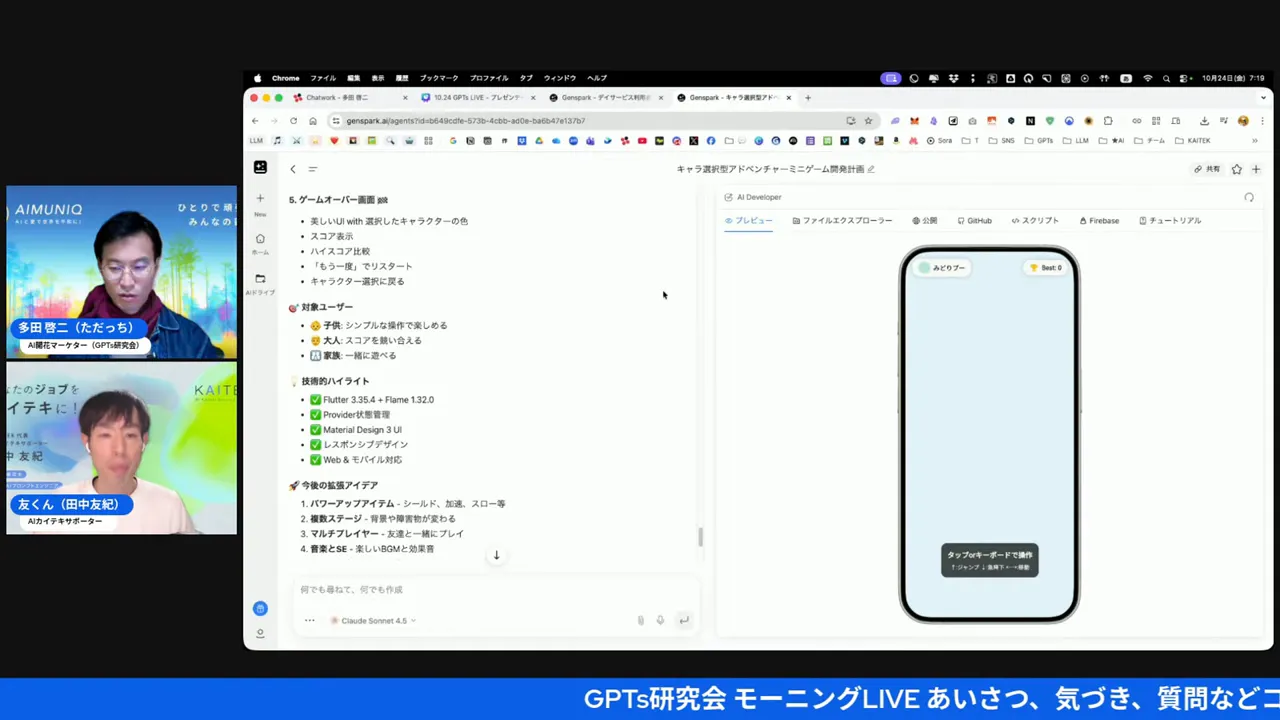Toggle the sidebar list icon next to back arrow

313,169
